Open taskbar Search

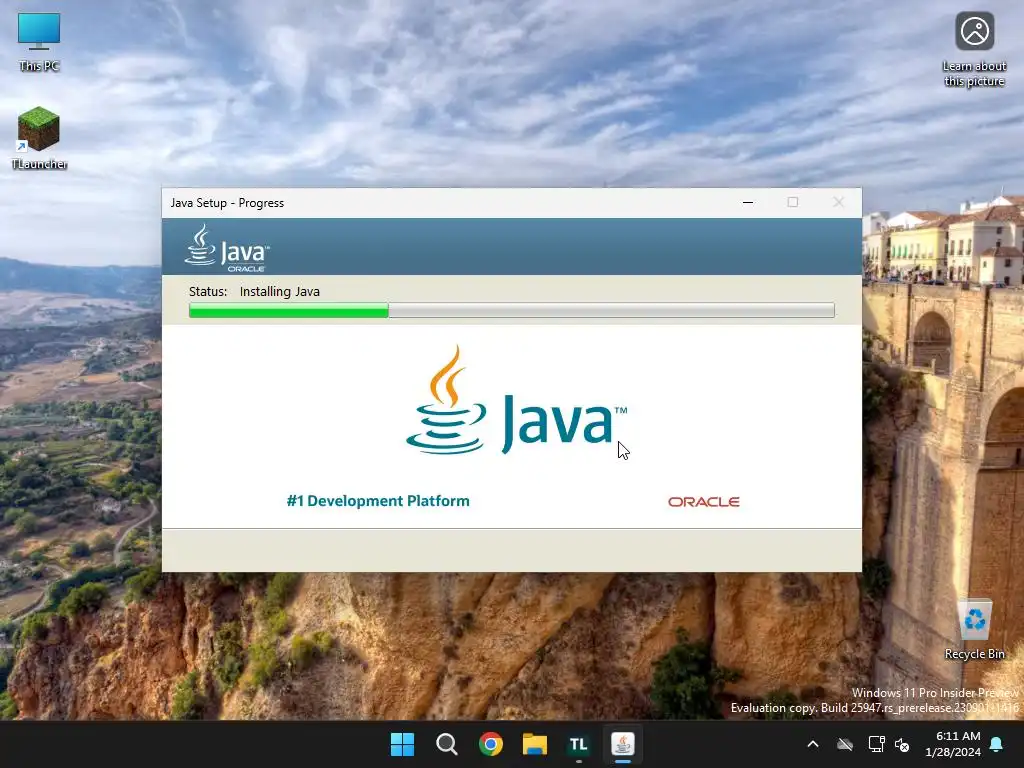click(x=447, y=744)
